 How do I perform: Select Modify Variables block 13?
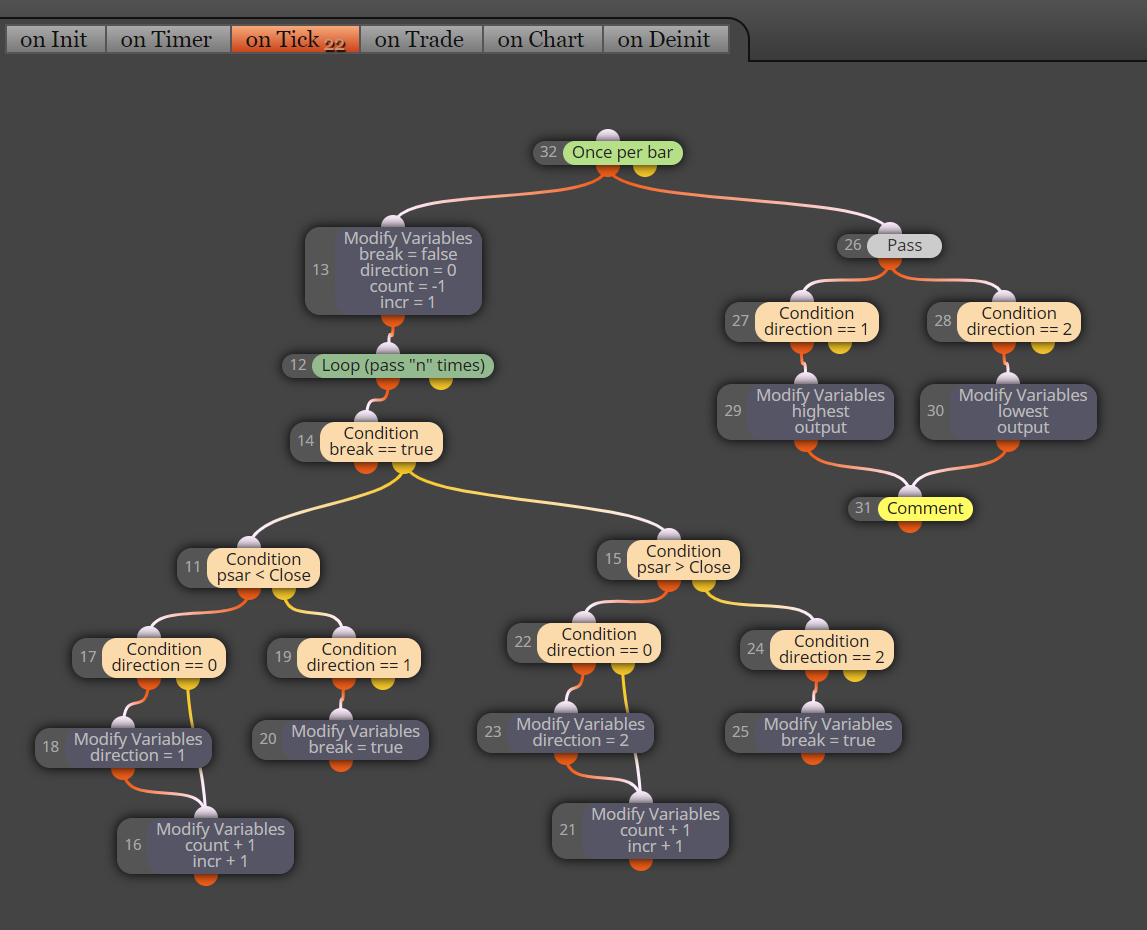[x=394, y=270]
